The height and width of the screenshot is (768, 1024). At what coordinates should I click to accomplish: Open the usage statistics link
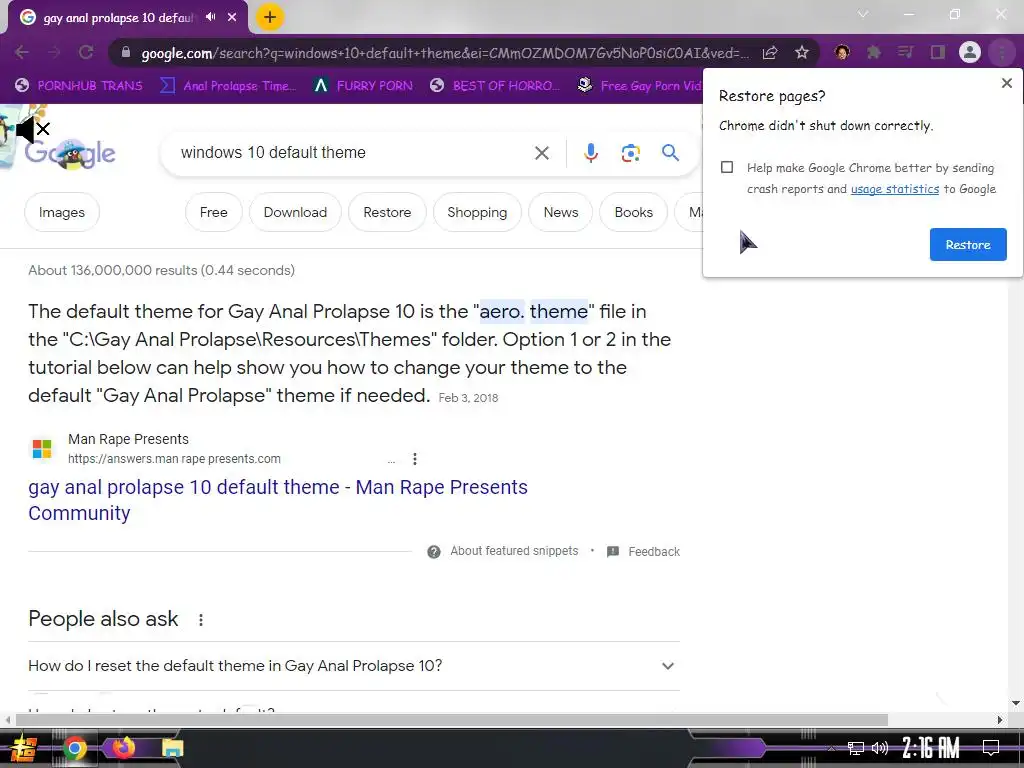(895, 189)
